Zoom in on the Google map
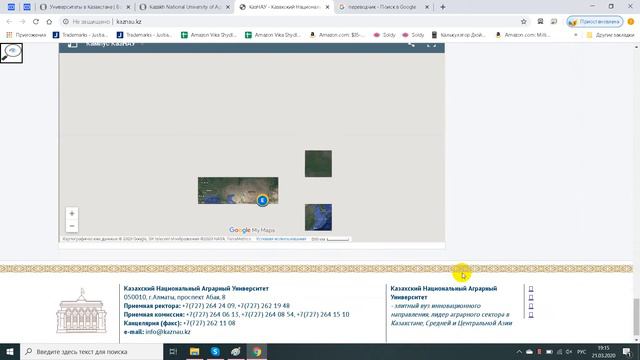The height and width of the screenshot is (360, 640). point(72,213)
